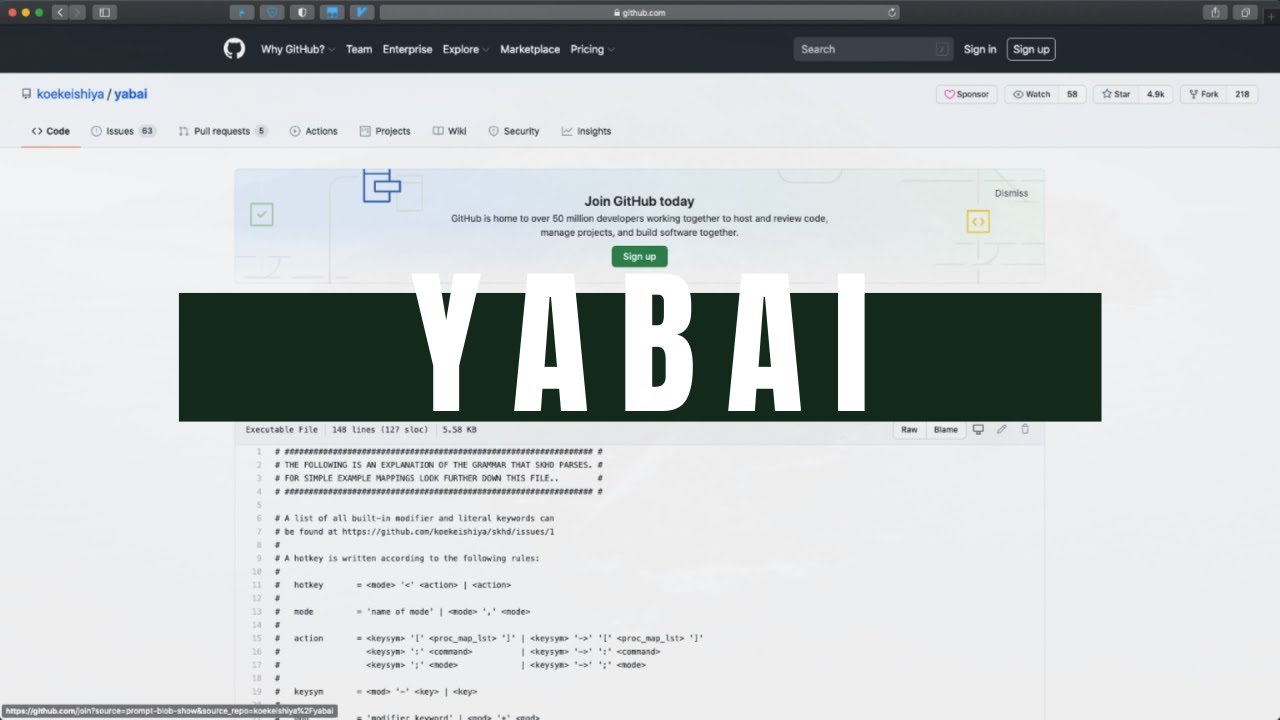
Task: Open the koekeishiya owner link
Action: tap(70, 94)
